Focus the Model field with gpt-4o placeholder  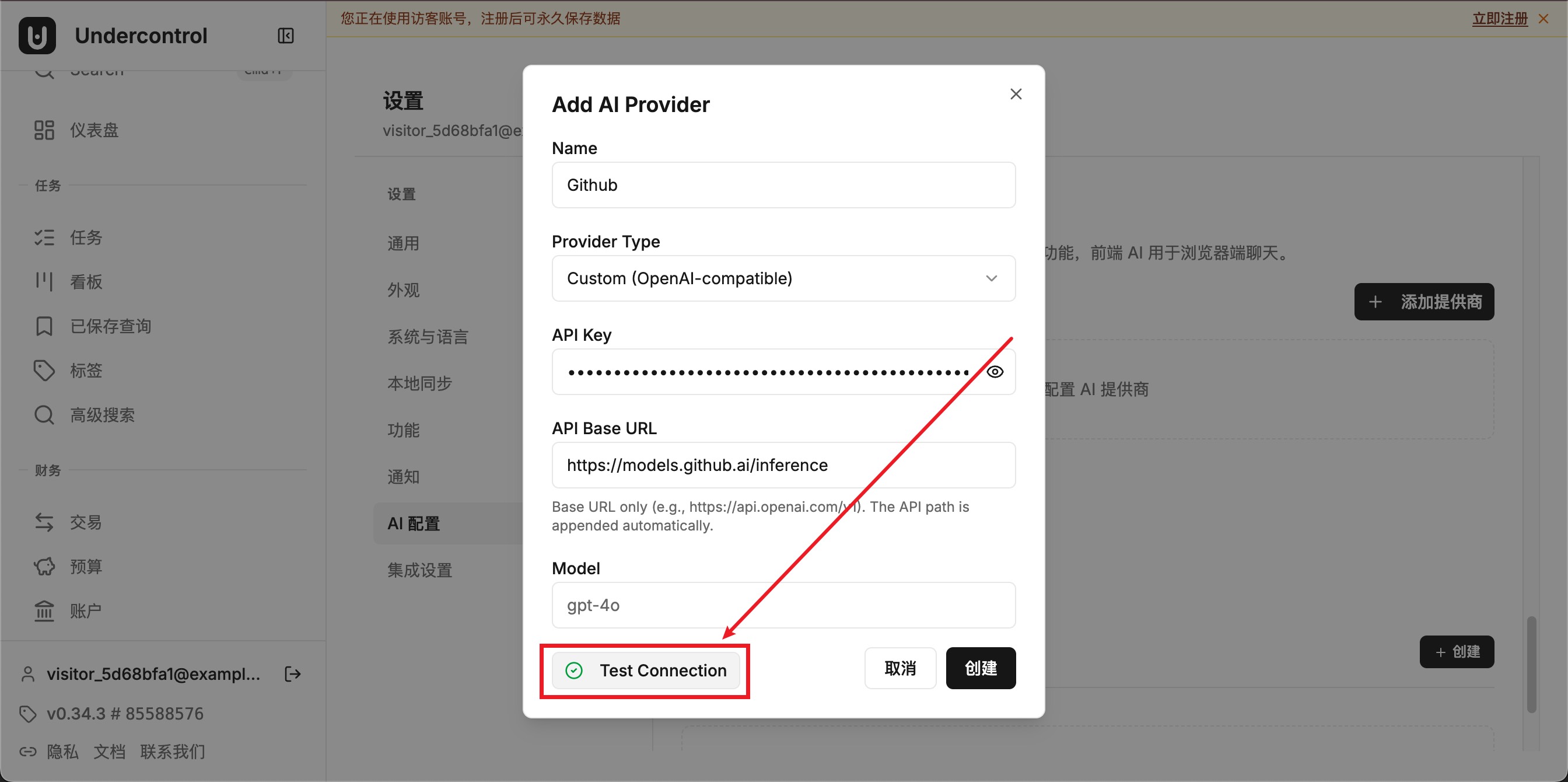click(x=783, y=605)
